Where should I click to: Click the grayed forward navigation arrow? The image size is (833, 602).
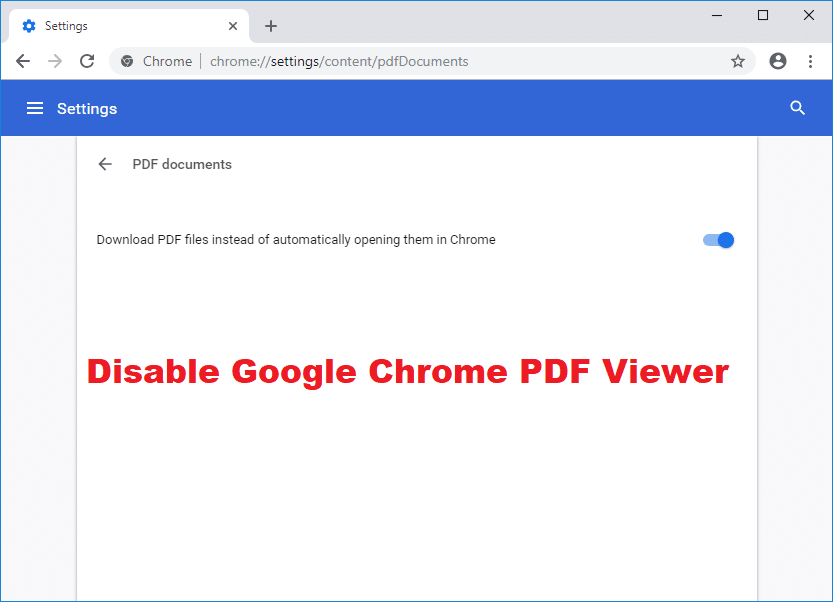pyautogui.click(x=55, y=61)
